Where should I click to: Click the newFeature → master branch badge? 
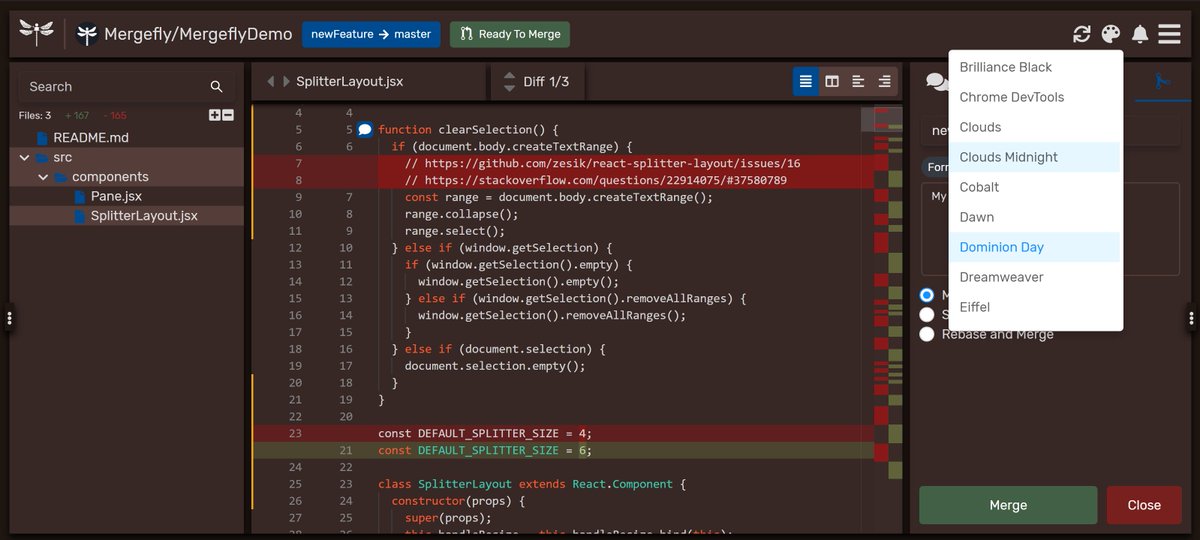tap(371, 34)
